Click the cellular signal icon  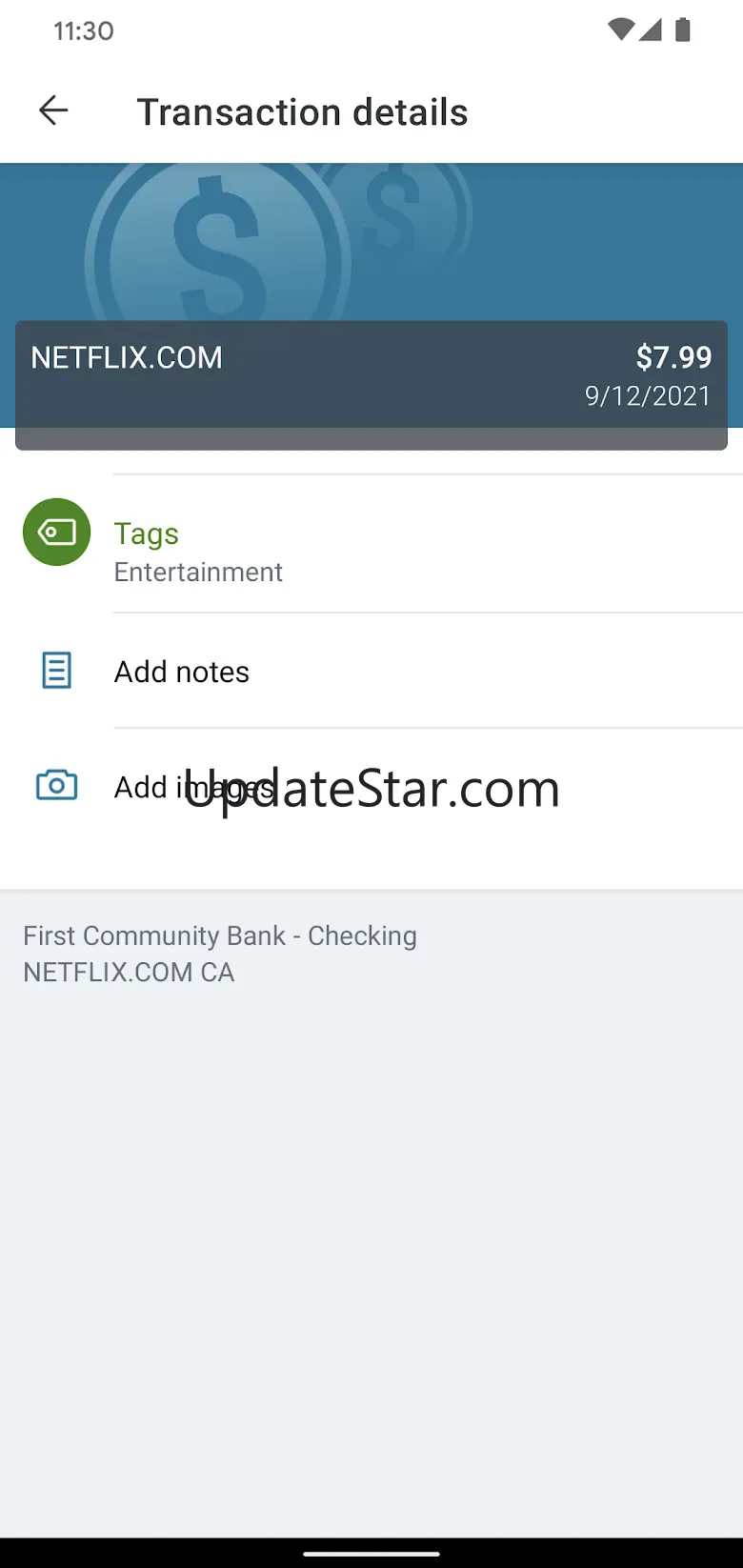pyautogui.click(x=651, y=30)
